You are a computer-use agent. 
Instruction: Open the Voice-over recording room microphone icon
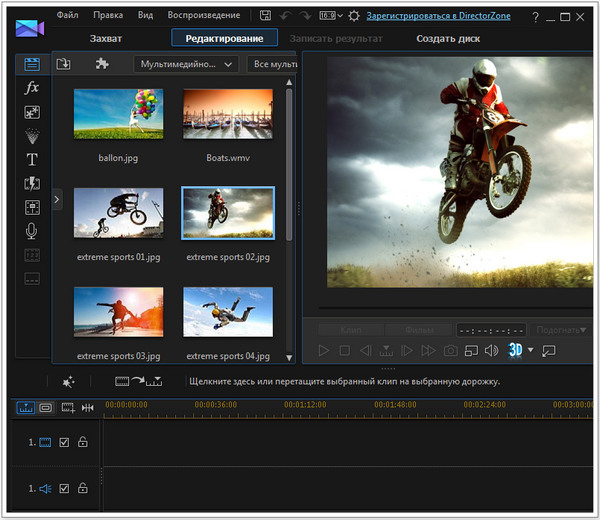click(32, 231)
